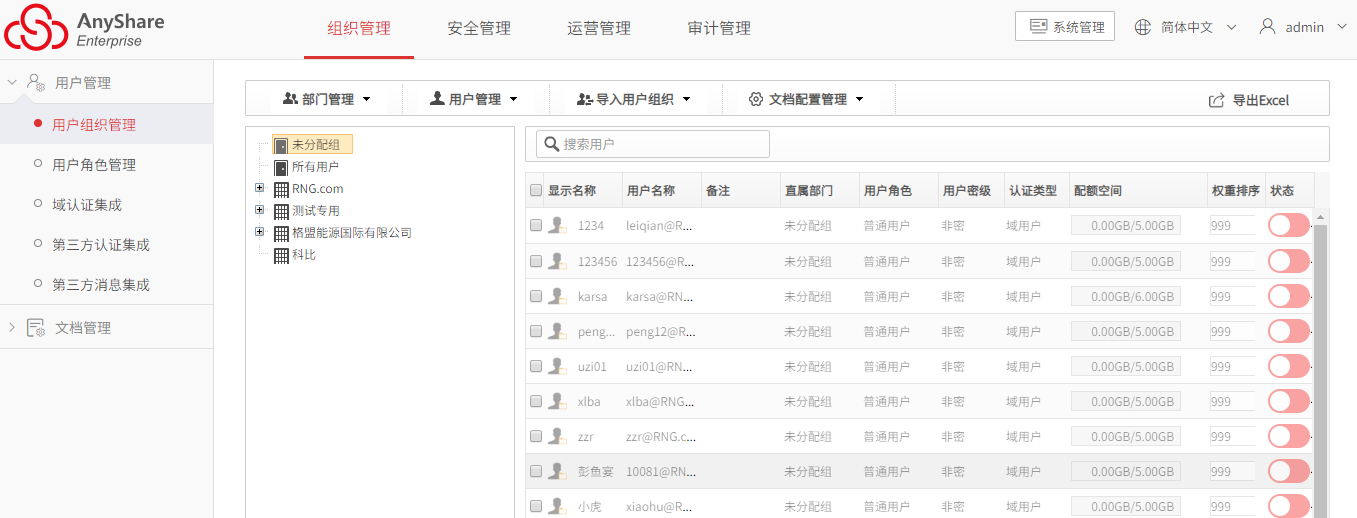Toggle the status switch for user 1234
This screenshot has width=1357, height=518.
pos(1289,226)
